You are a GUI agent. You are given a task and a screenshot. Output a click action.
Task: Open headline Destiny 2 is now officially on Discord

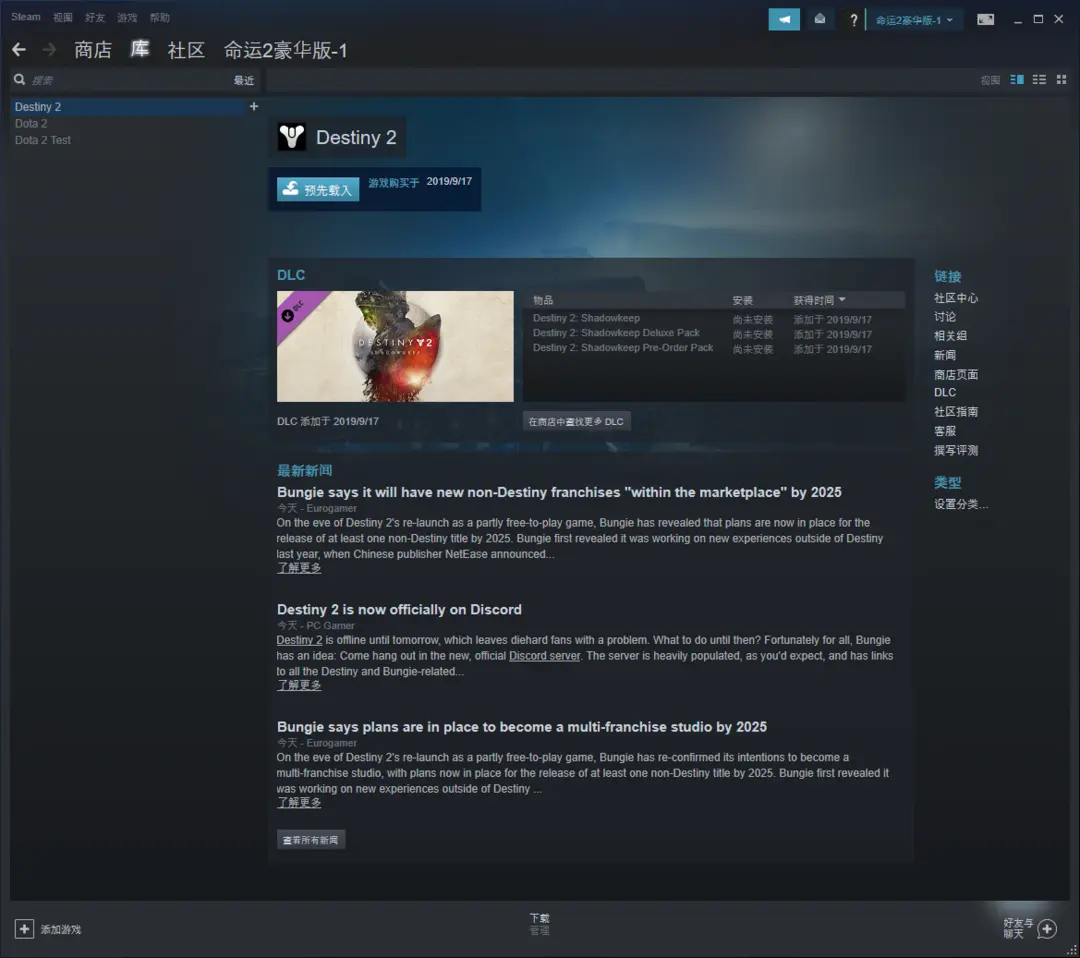click(399, 610)
